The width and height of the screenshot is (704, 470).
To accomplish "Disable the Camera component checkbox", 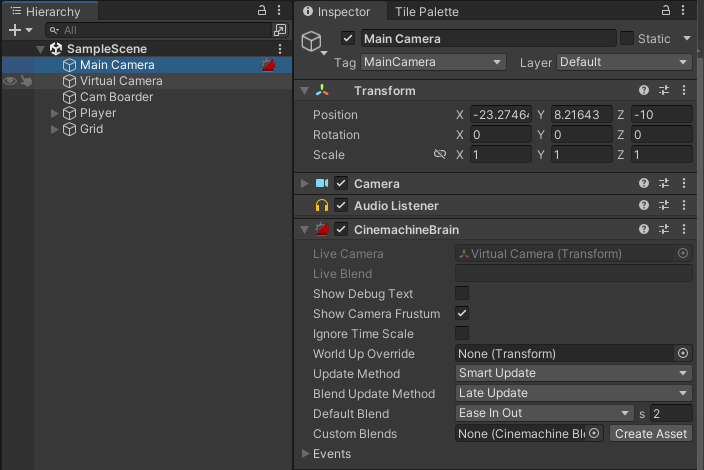I will [x=341, y=183].
